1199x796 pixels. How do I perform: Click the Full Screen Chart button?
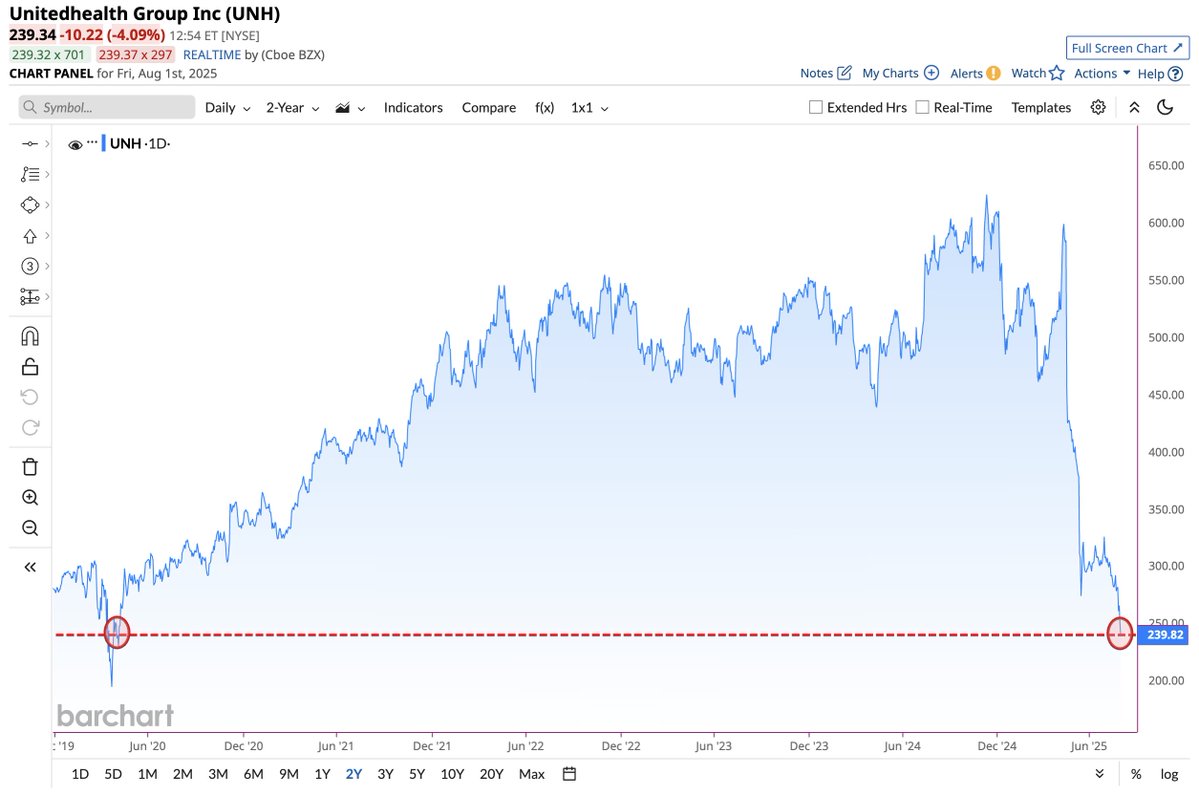[1127, 48]
